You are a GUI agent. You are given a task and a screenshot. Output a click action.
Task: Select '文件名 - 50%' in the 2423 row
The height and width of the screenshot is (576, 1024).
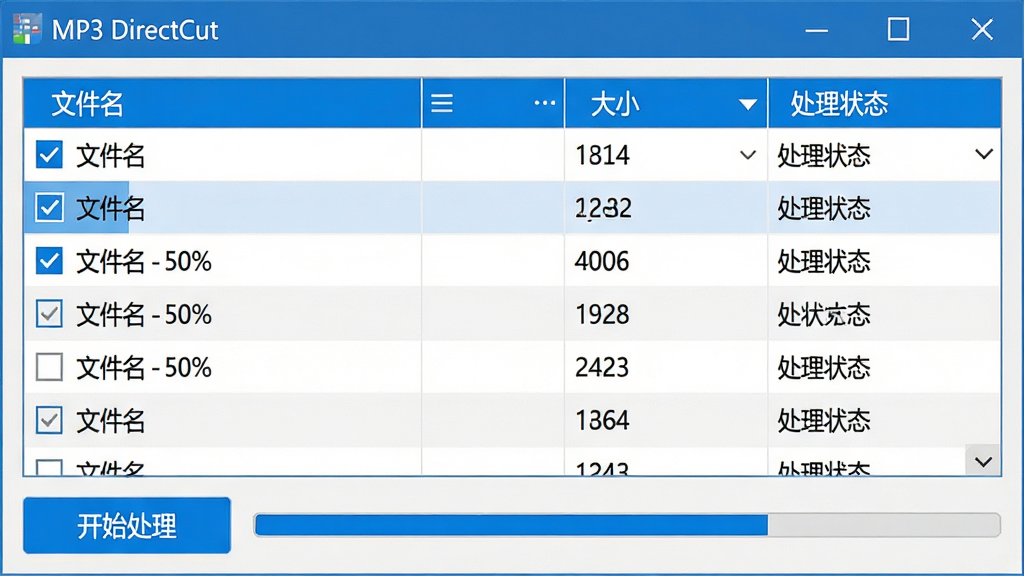[144, 368]
